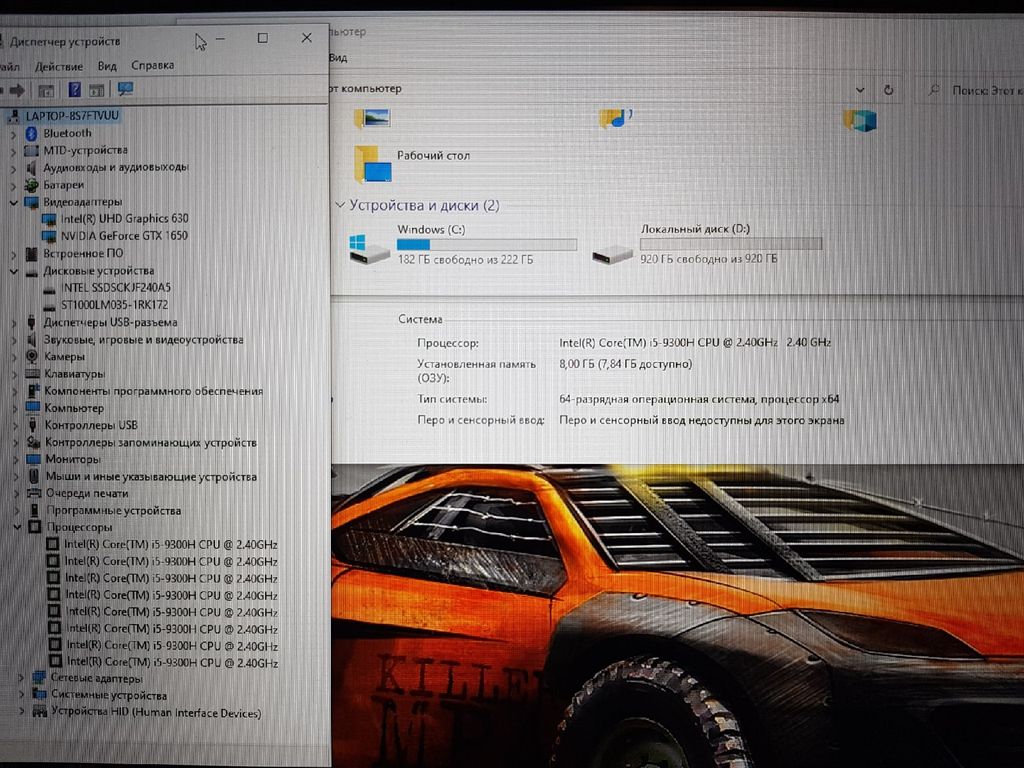The image size is (1024, 768).
Task: Expand Контроллеры запоминающих устройств node
Action: [x=16, y=443]
